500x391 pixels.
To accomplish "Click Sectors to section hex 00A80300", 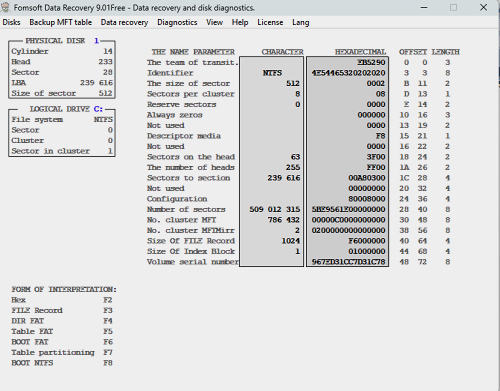I will [x=367, y=178].
